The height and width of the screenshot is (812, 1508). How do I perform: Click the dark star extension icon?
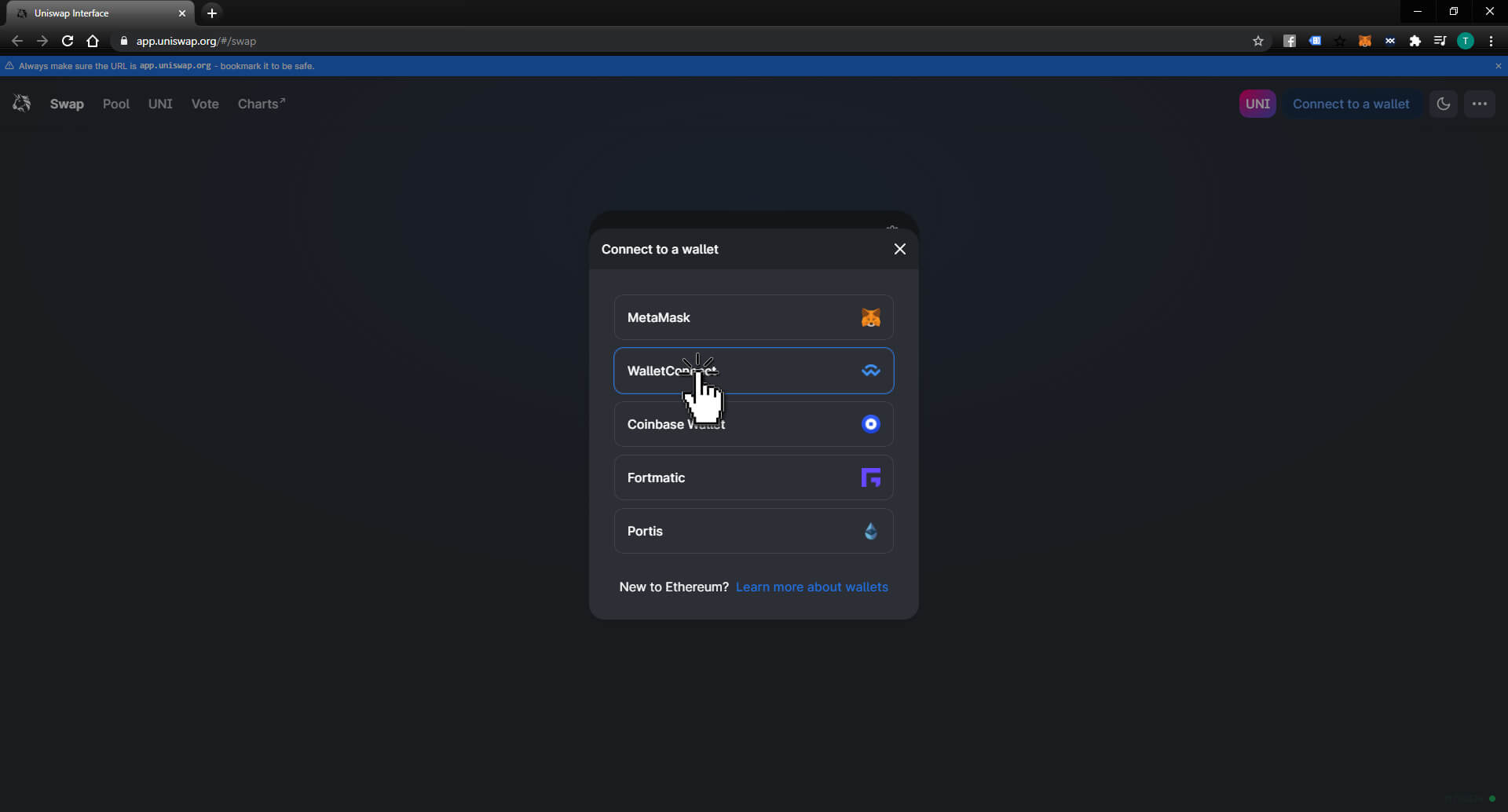(1340, 41)
